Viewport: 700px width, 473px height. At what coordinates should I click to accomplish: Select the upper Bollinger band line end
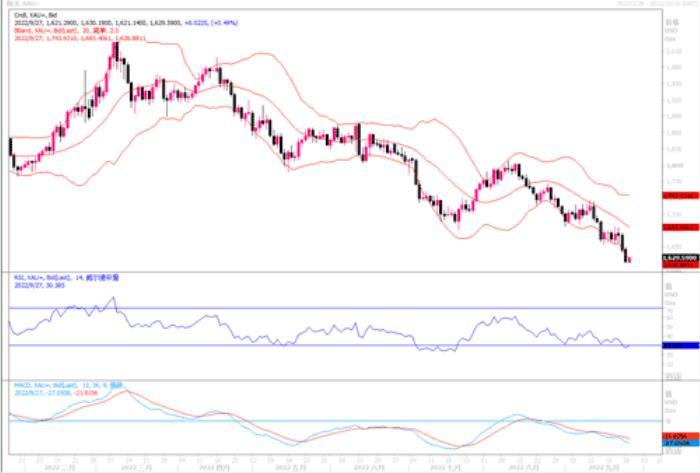[627, 194]
